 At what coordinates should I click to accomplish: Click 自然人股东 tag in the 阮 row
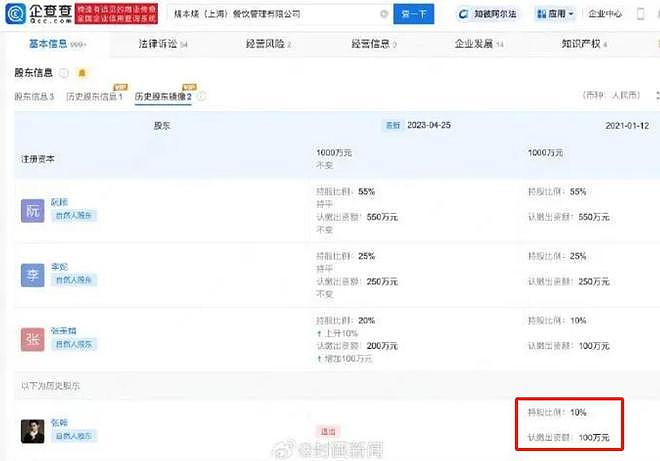(x=74, y=216)
